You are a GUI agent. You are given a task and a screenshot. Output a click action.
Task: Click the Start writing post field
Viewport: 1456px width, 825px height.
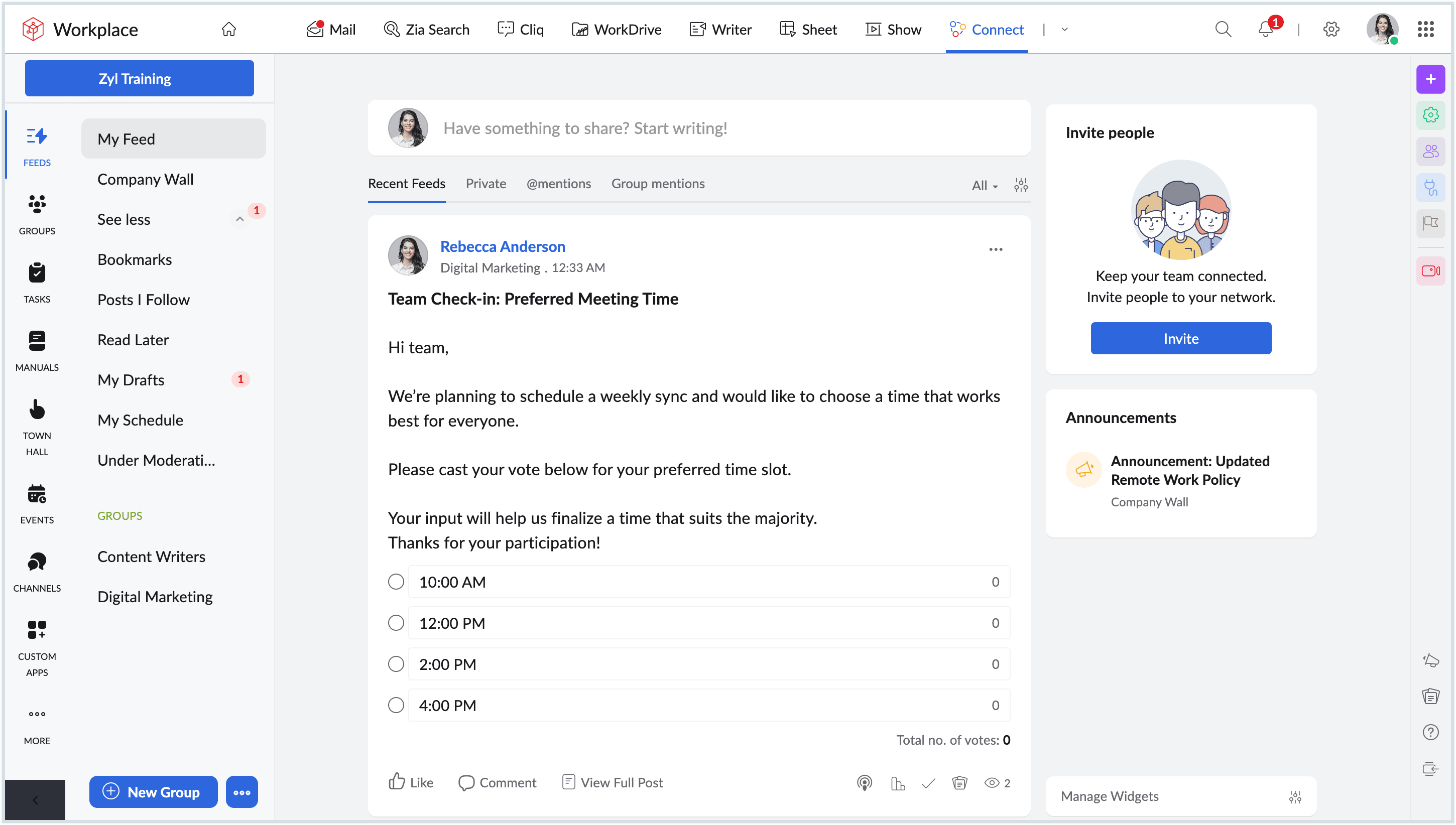[x=585, y=128]
